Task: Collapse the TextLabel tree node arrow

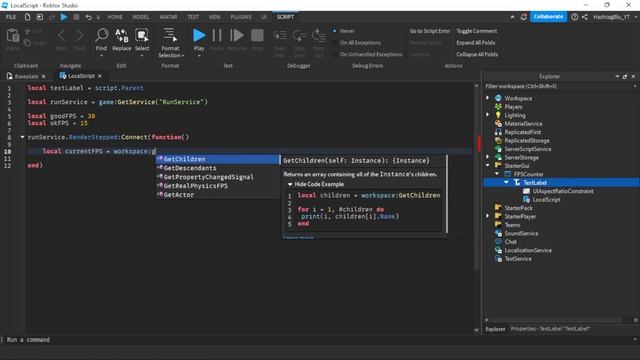Action: 507,182
